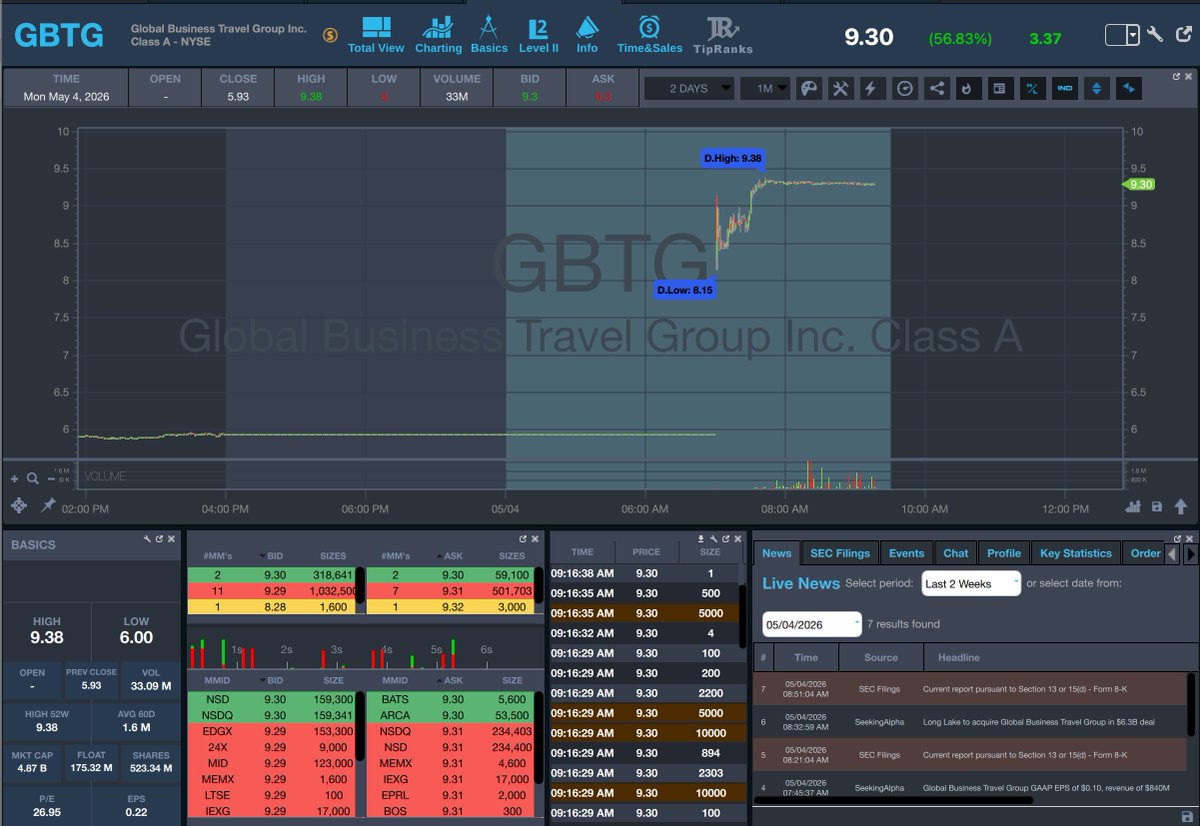Open the Charting module
This screenshot has width=1200, height=826.
pyautogui.click(x=438, y=34)
